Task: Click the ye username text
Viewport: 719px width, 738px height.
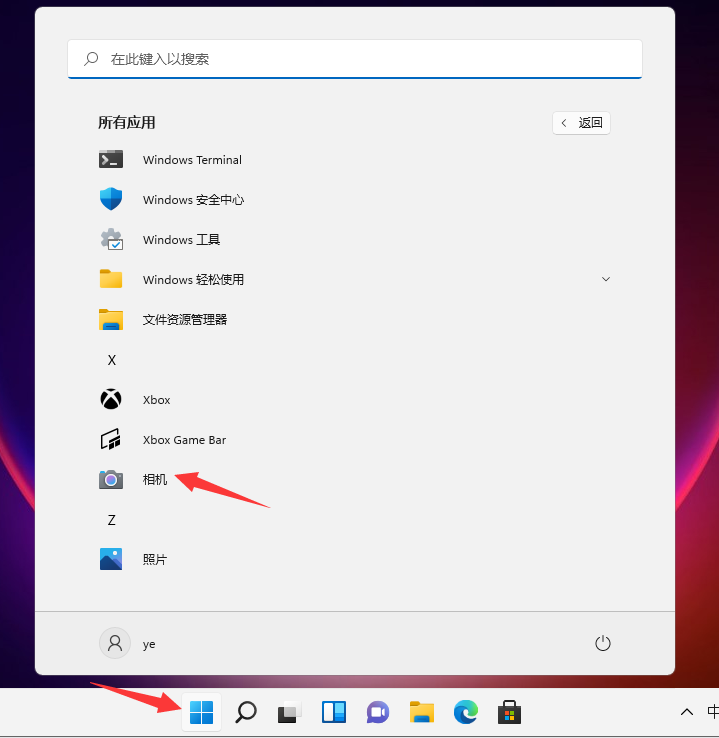Action: (x=149, y=644)
